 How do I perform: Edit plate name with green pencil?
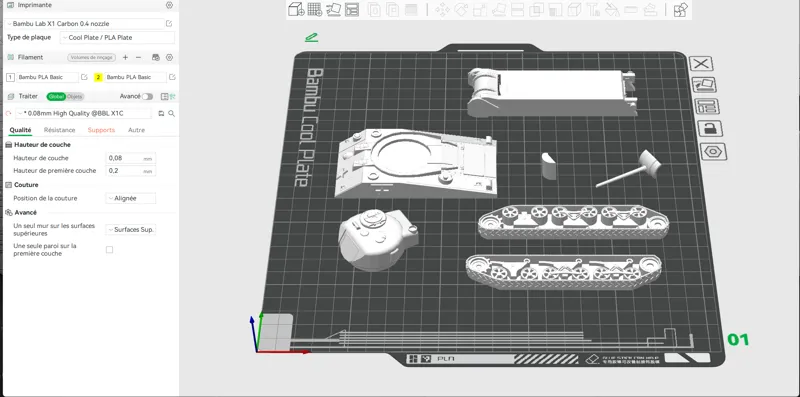click(x=311, y=37)
